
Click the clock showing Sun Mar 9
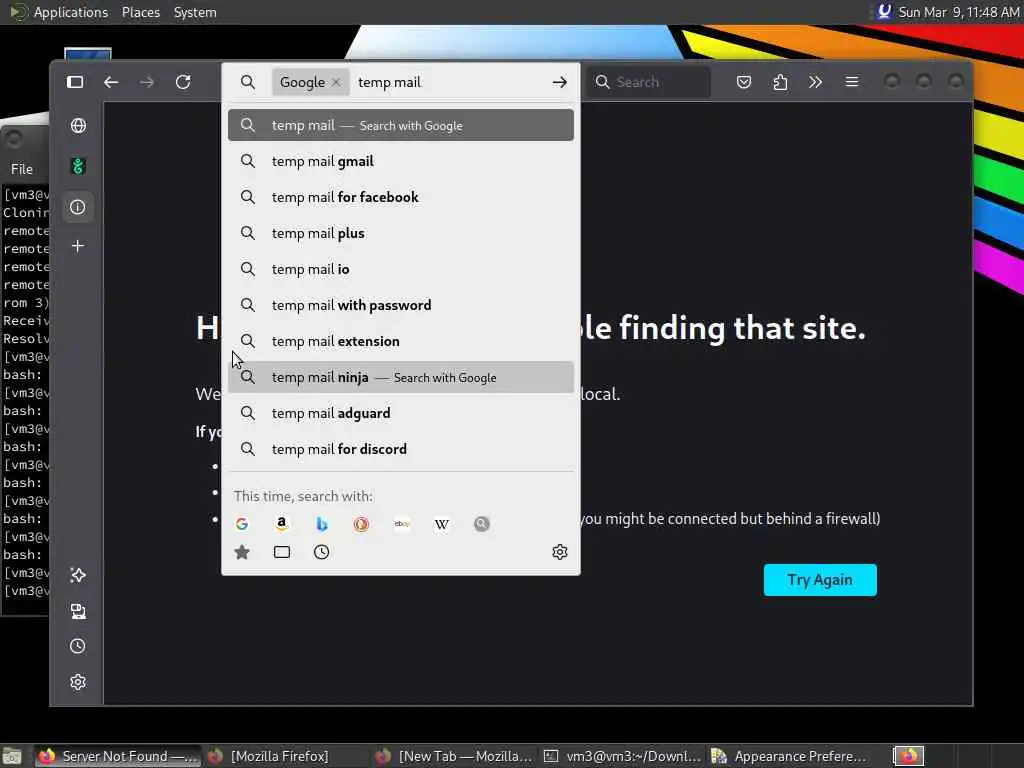coord(958,12)
